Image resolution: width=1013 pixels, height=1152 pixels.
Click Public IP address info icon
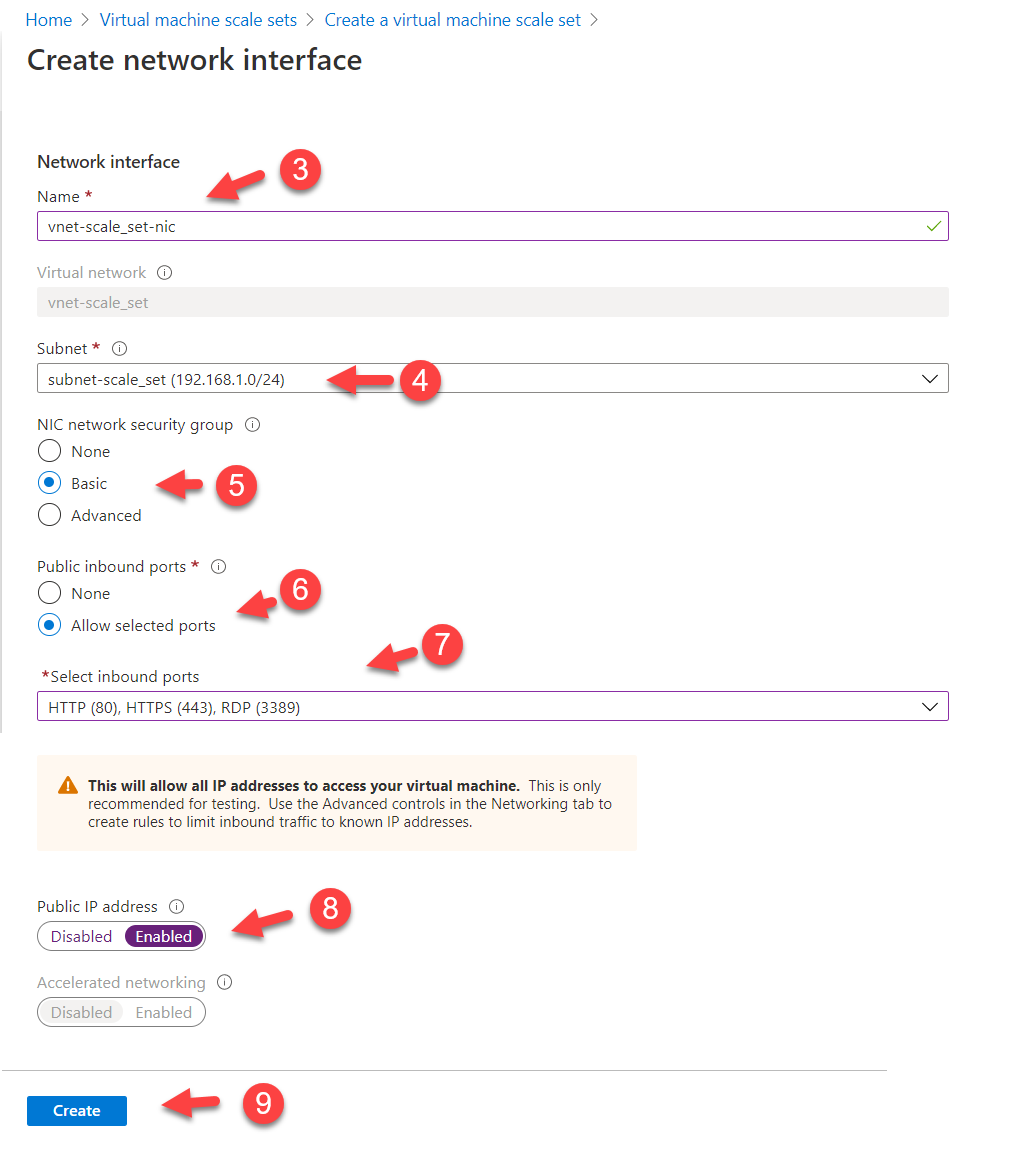(x=177, y=907)
